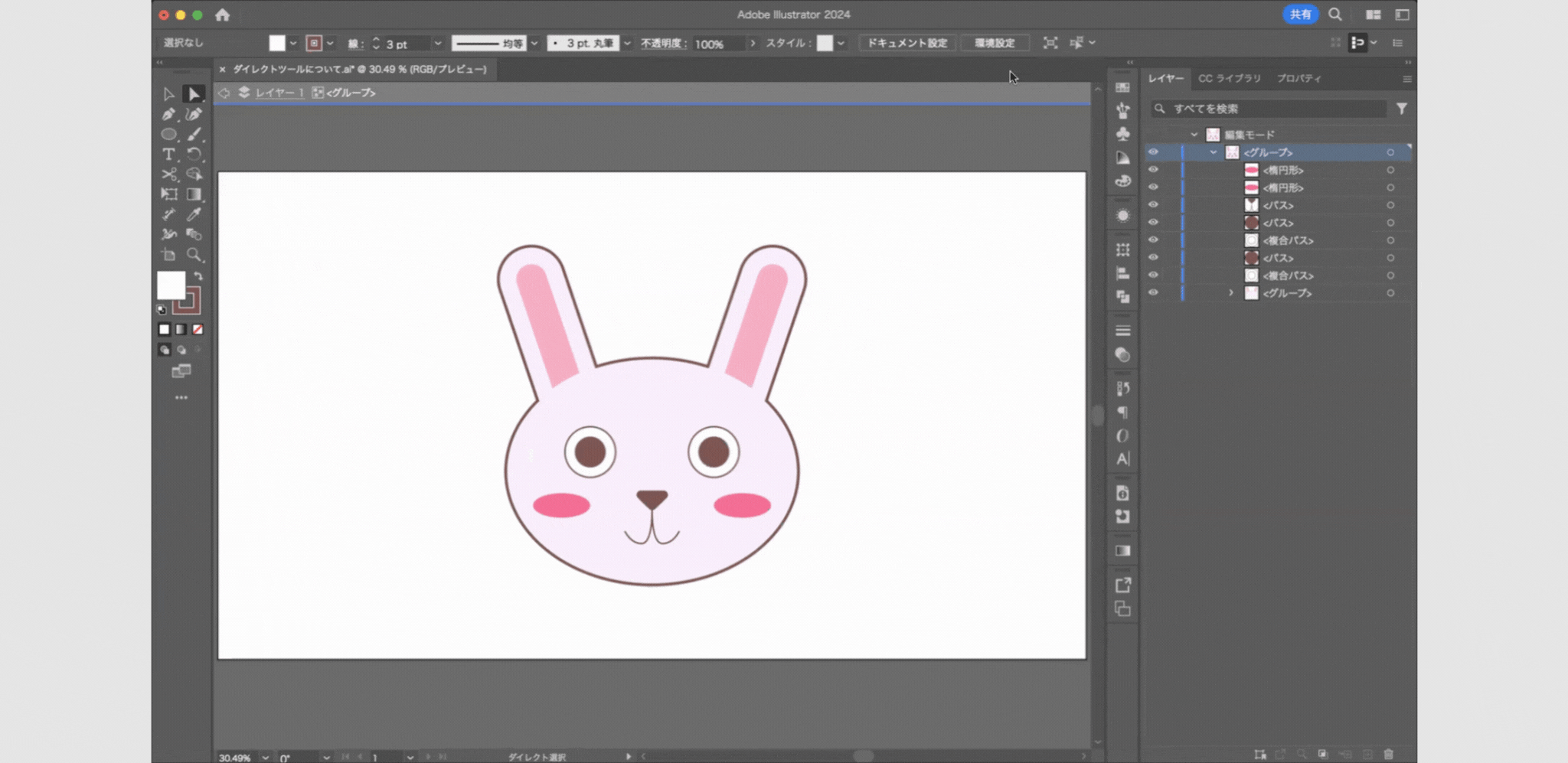Open the stroke weight dropdown

(437, 44)
